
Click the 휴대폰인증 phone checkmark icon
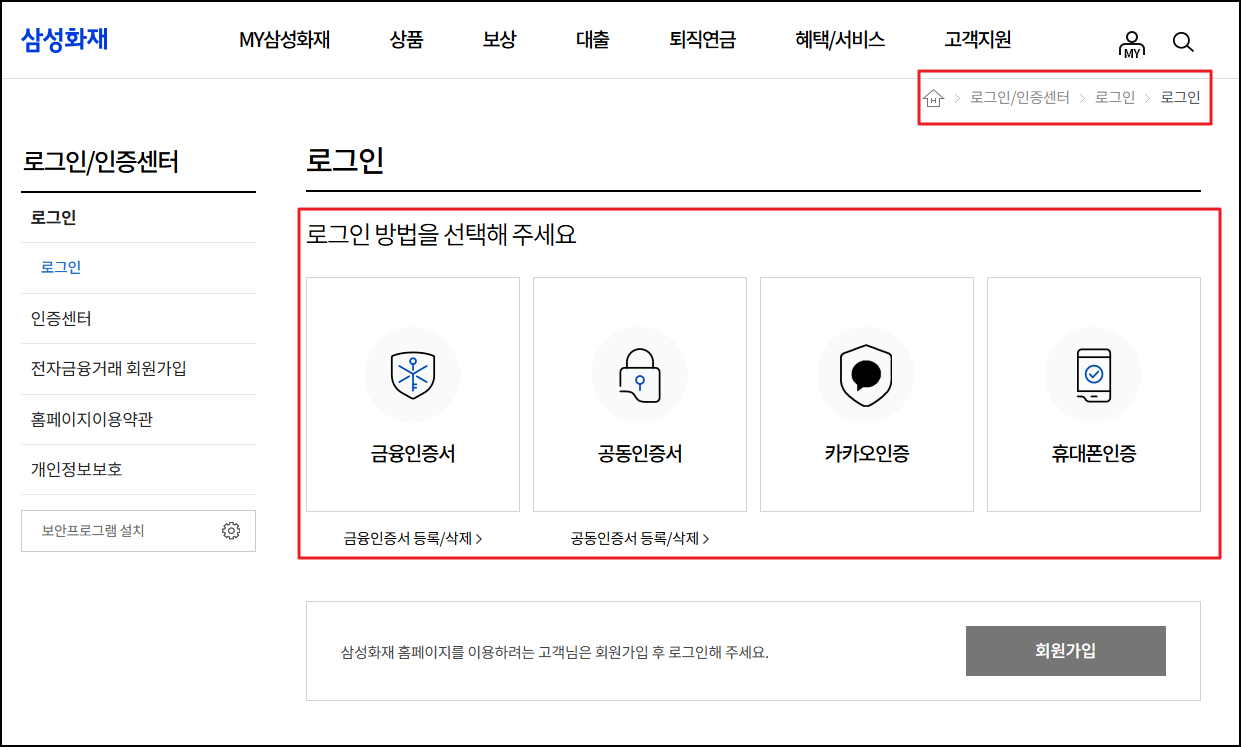coord(1093,375)
